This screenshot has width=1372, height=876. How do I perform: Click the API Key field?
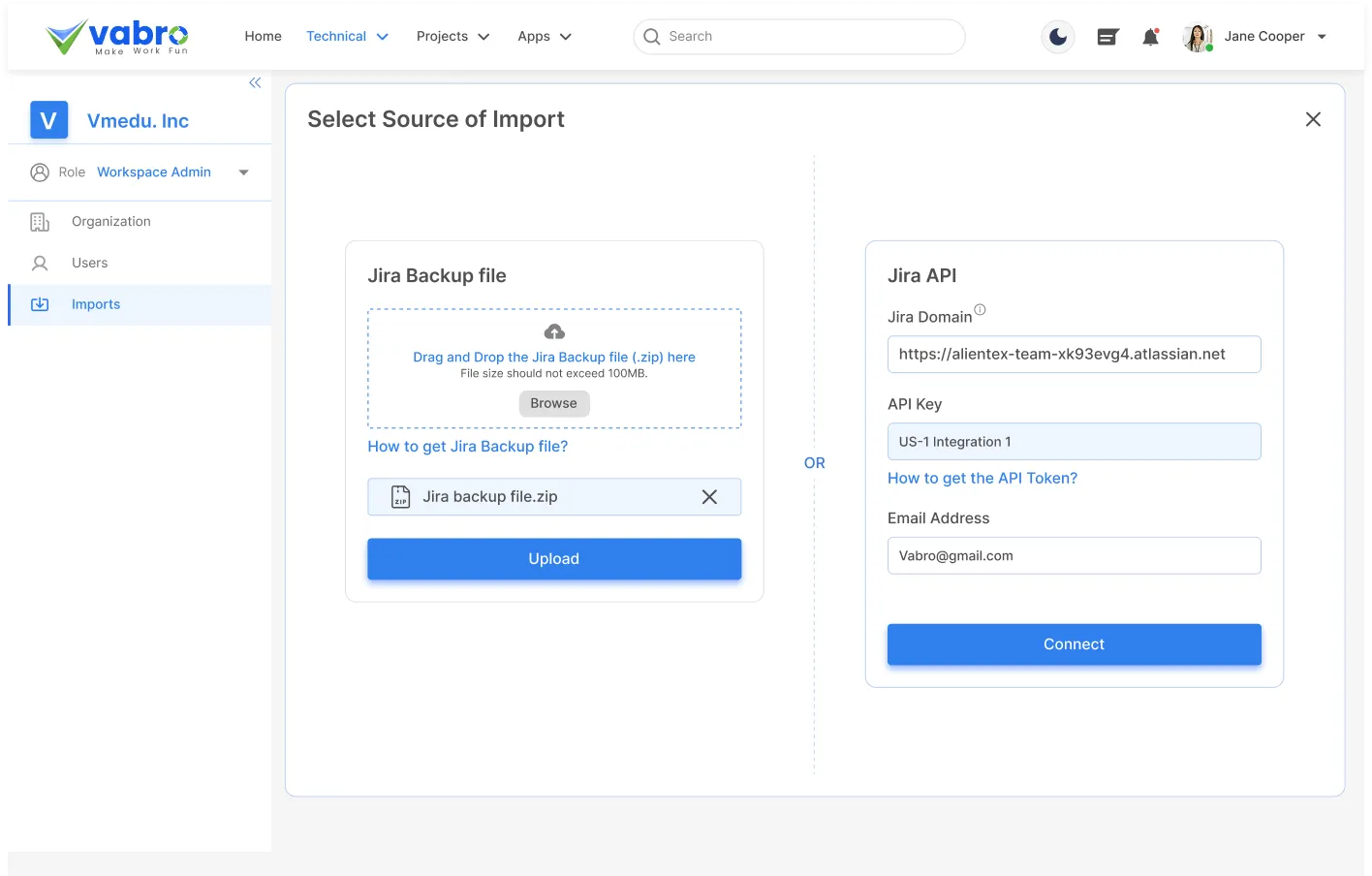click(1074, 442)
